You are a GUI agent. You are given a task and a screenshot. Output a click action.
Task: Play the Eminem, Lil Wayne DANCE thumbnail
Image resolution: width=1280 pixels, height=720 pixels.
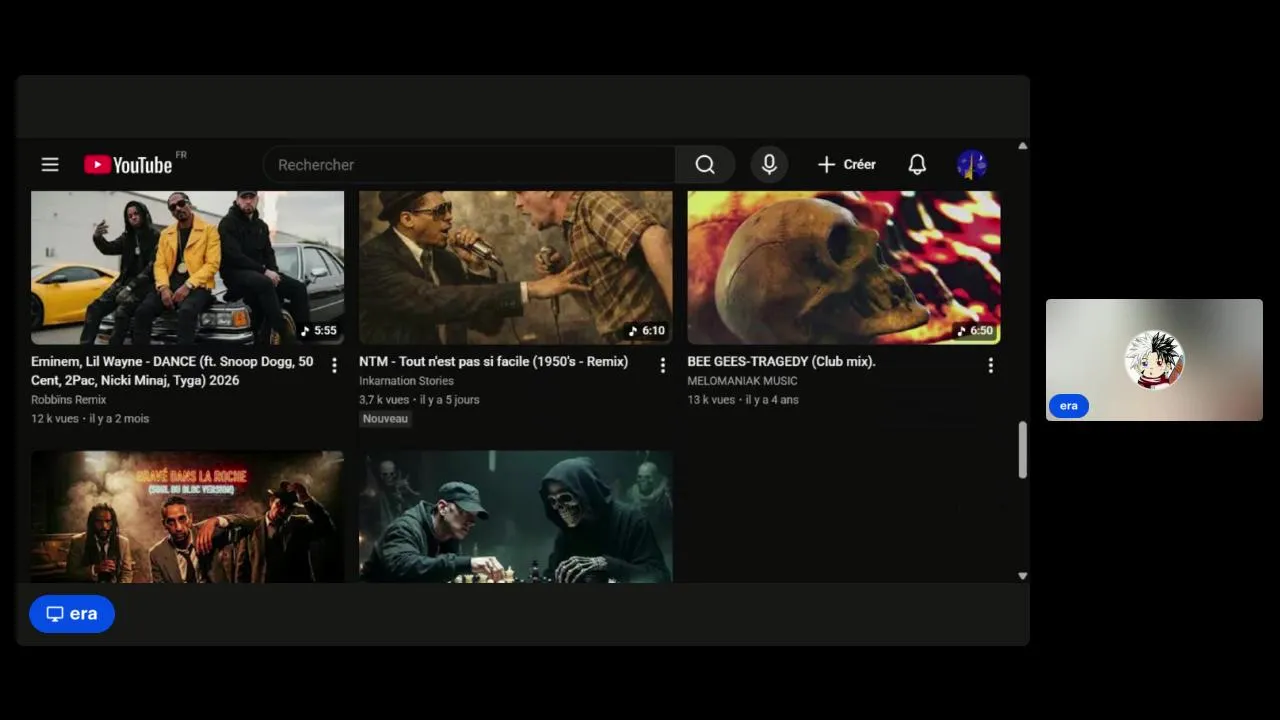pyautogui.click(x=187, y=267)
